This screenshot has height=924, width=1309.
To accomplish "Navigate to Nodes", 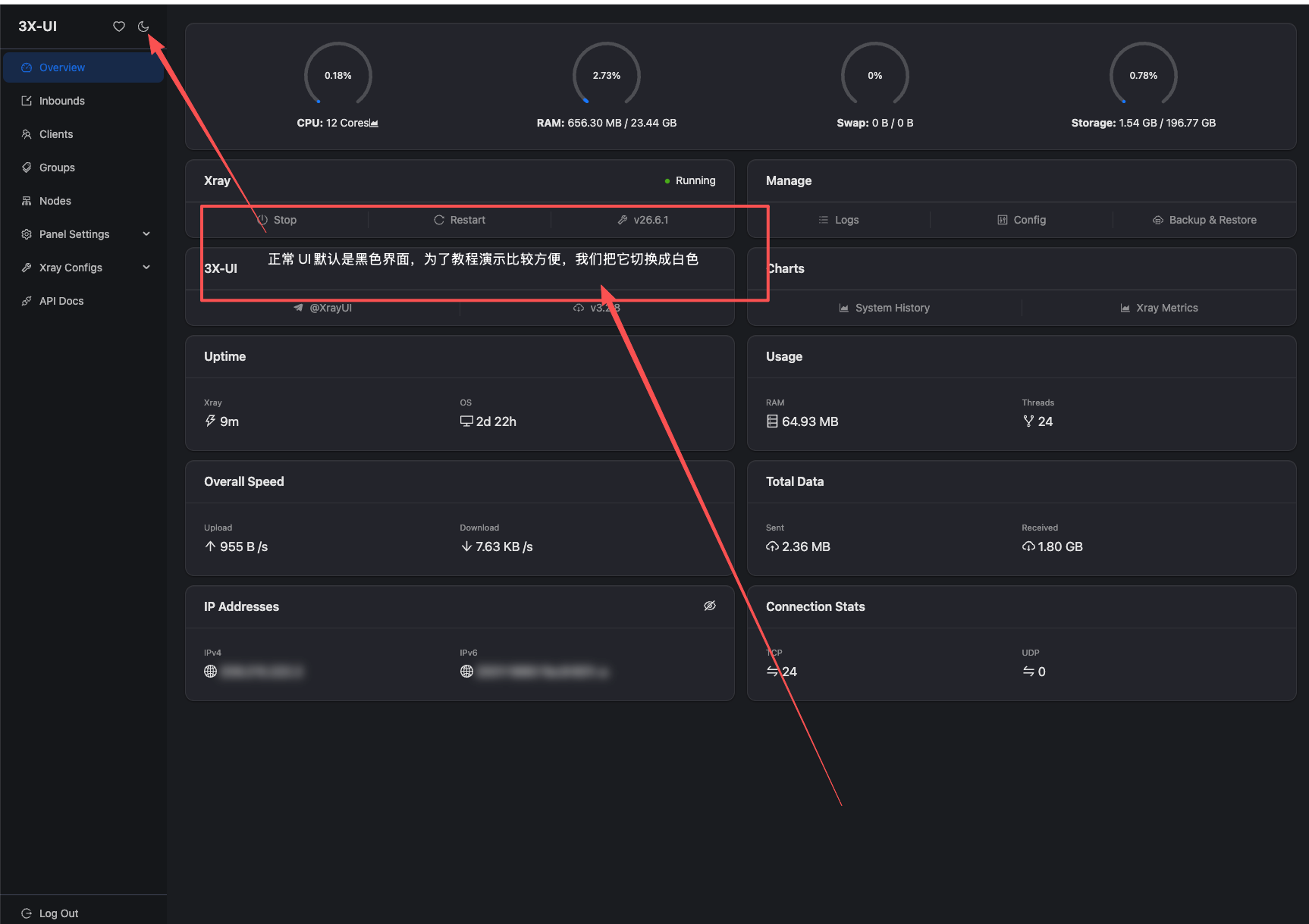I will [83, 201].
